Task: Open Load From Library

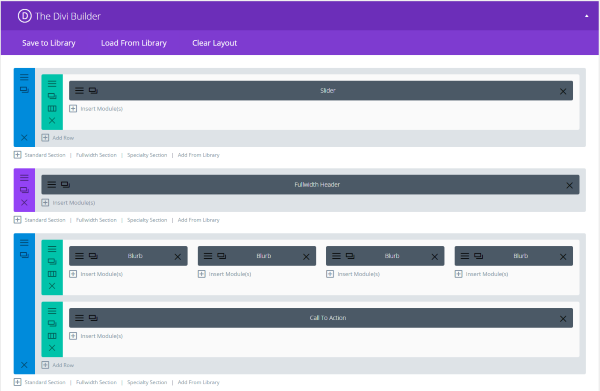Action: [134, 43]
